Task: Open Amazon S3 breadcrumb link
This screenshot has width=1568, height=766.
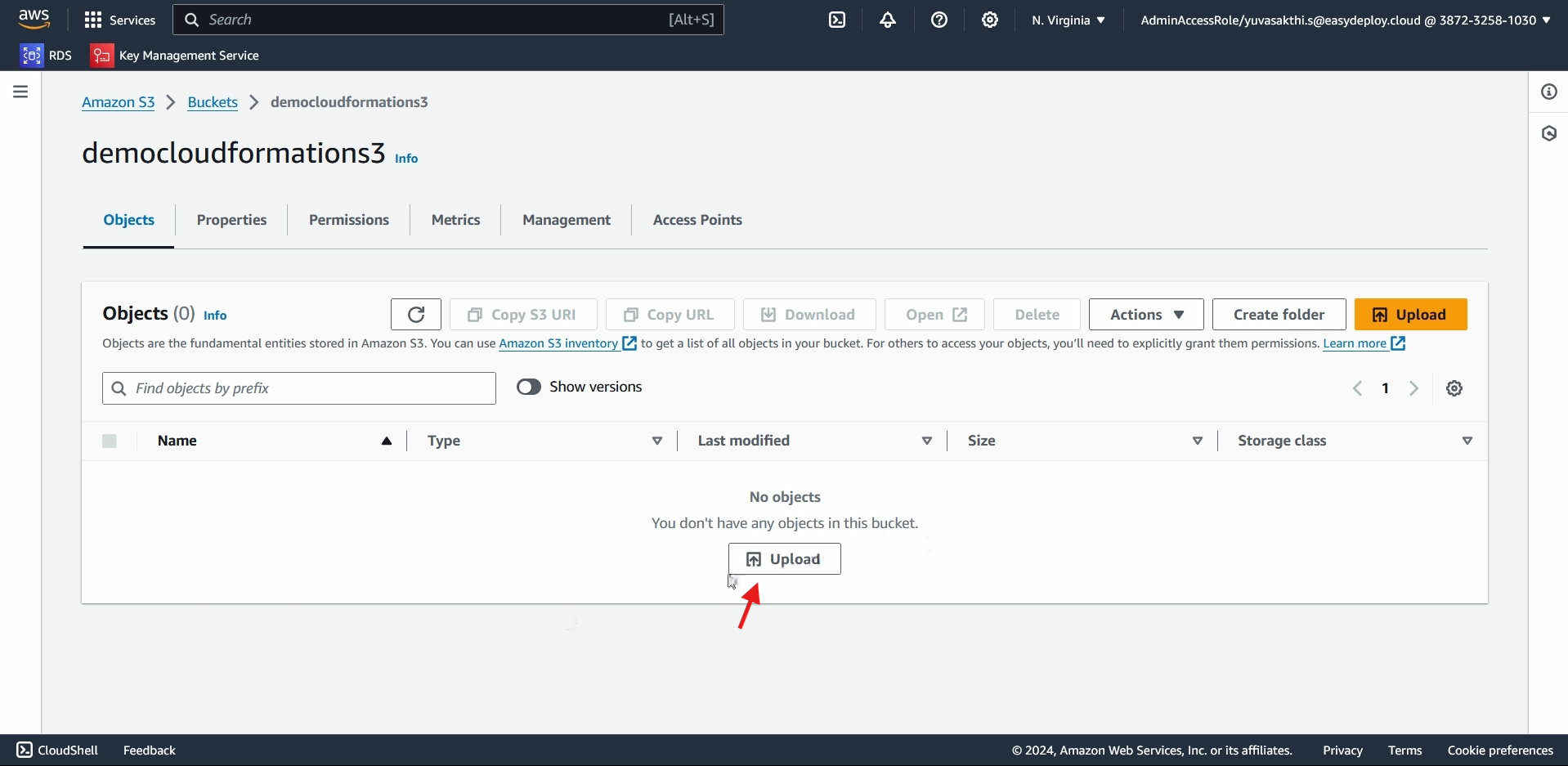Action: (x=118, y=102)
